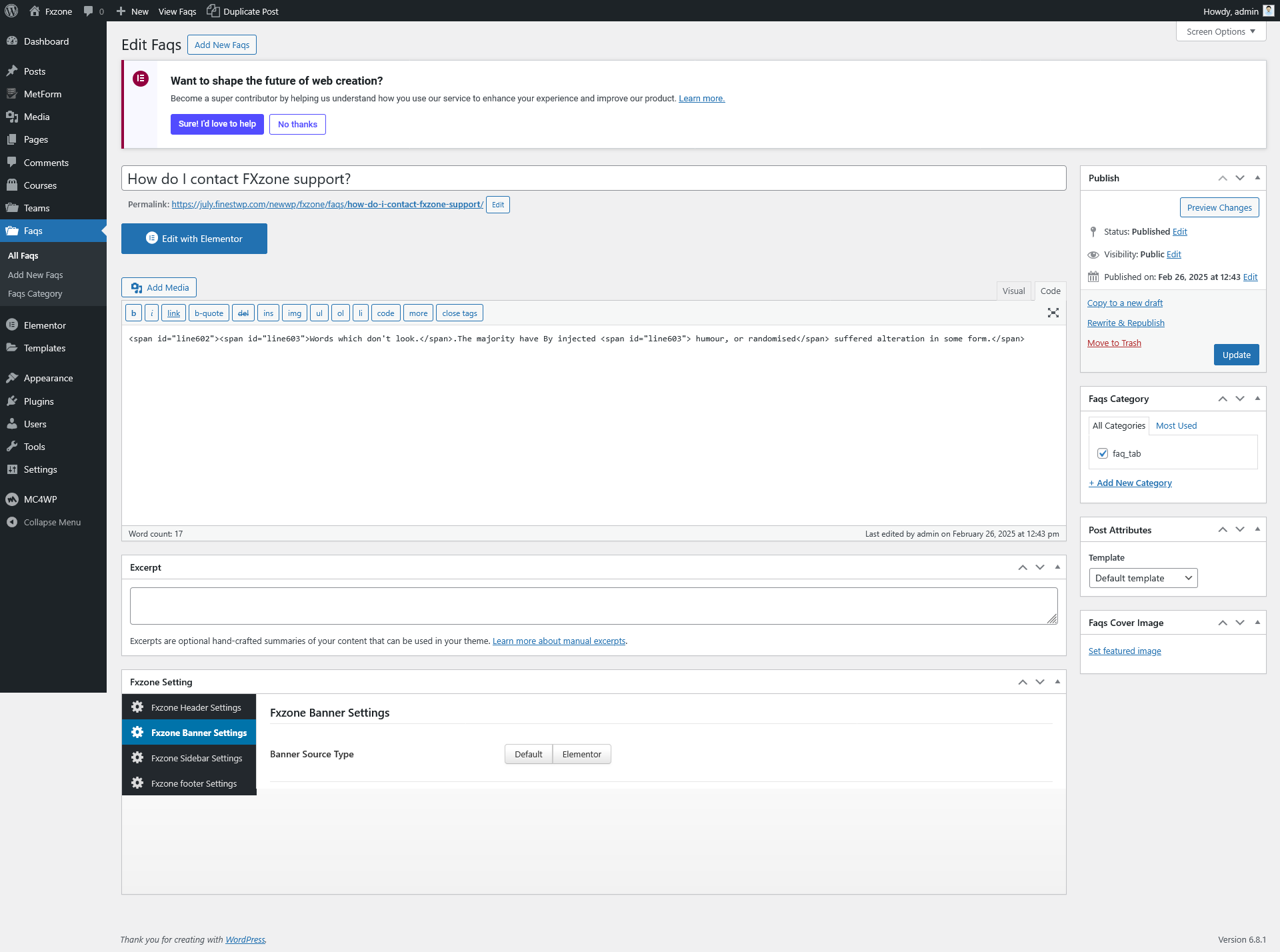Viewport: 1280px width, 952px height.
Task: Click Plugins icon in sidebar
Action: tap(12, 401)
